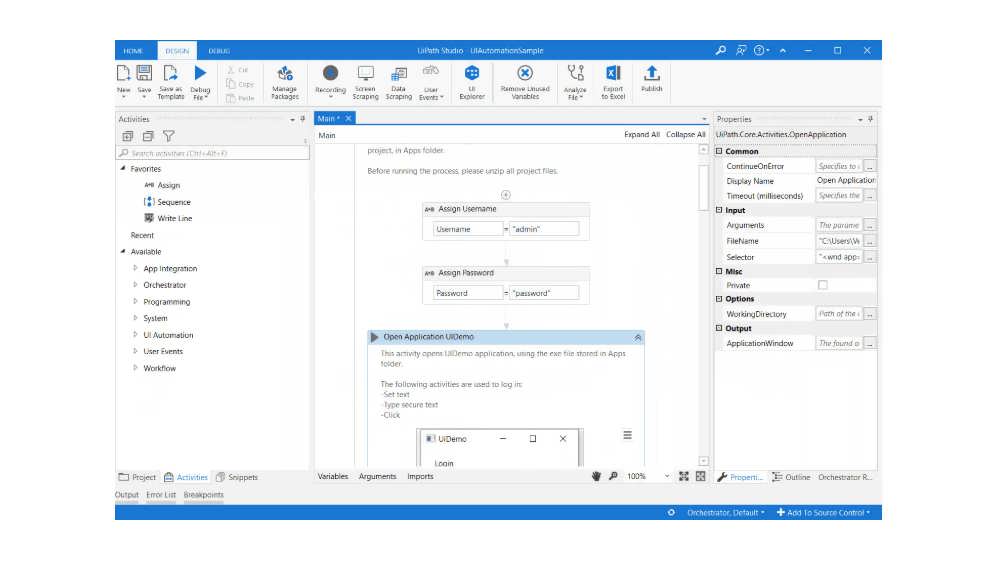1000x563 pixels.
Task: Collapse the Common properties section
Action: coord(719,151)
